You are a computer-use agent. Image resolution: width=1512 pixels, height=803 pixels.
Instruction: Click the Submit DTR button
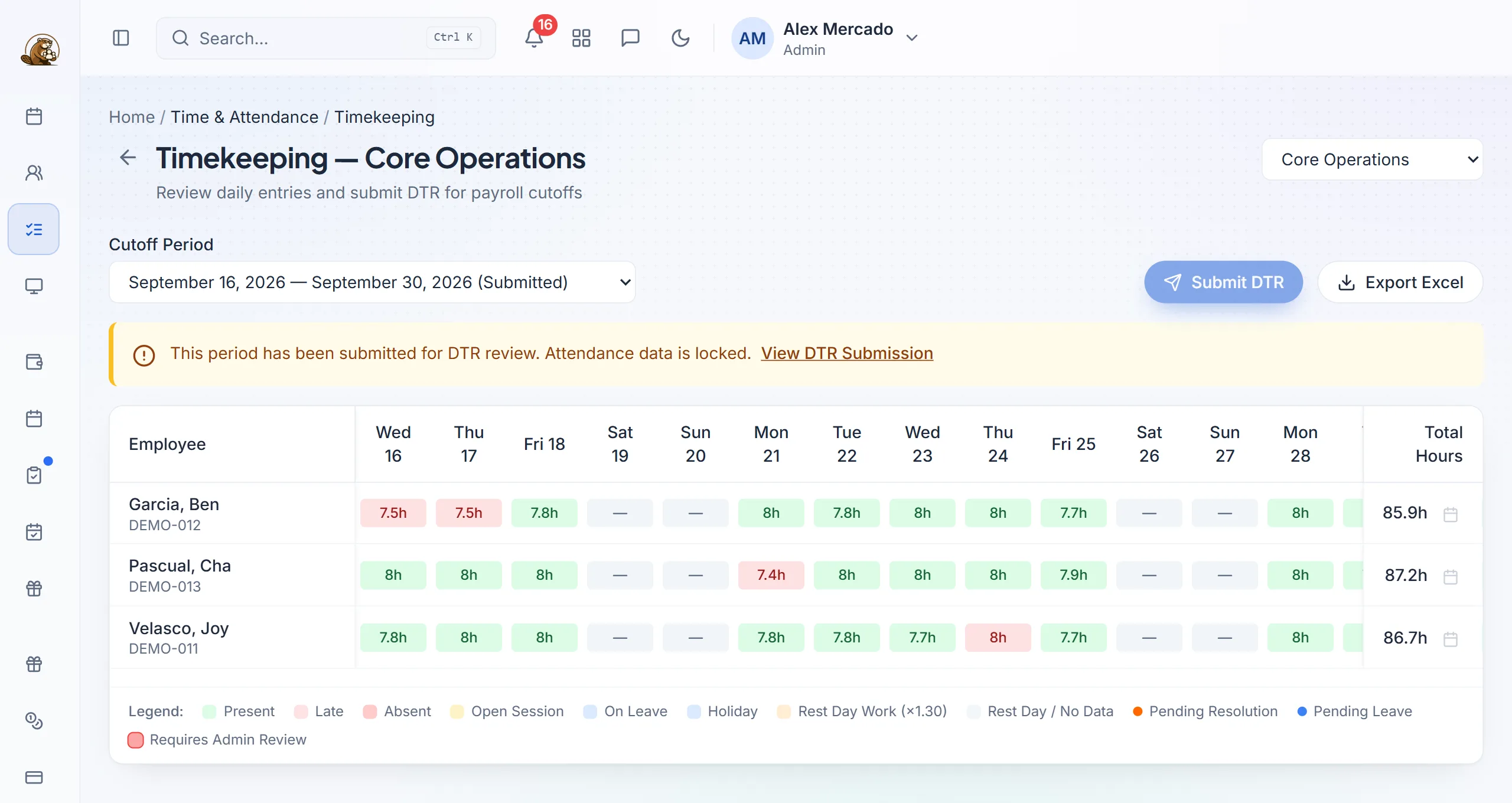(1224, 282)
